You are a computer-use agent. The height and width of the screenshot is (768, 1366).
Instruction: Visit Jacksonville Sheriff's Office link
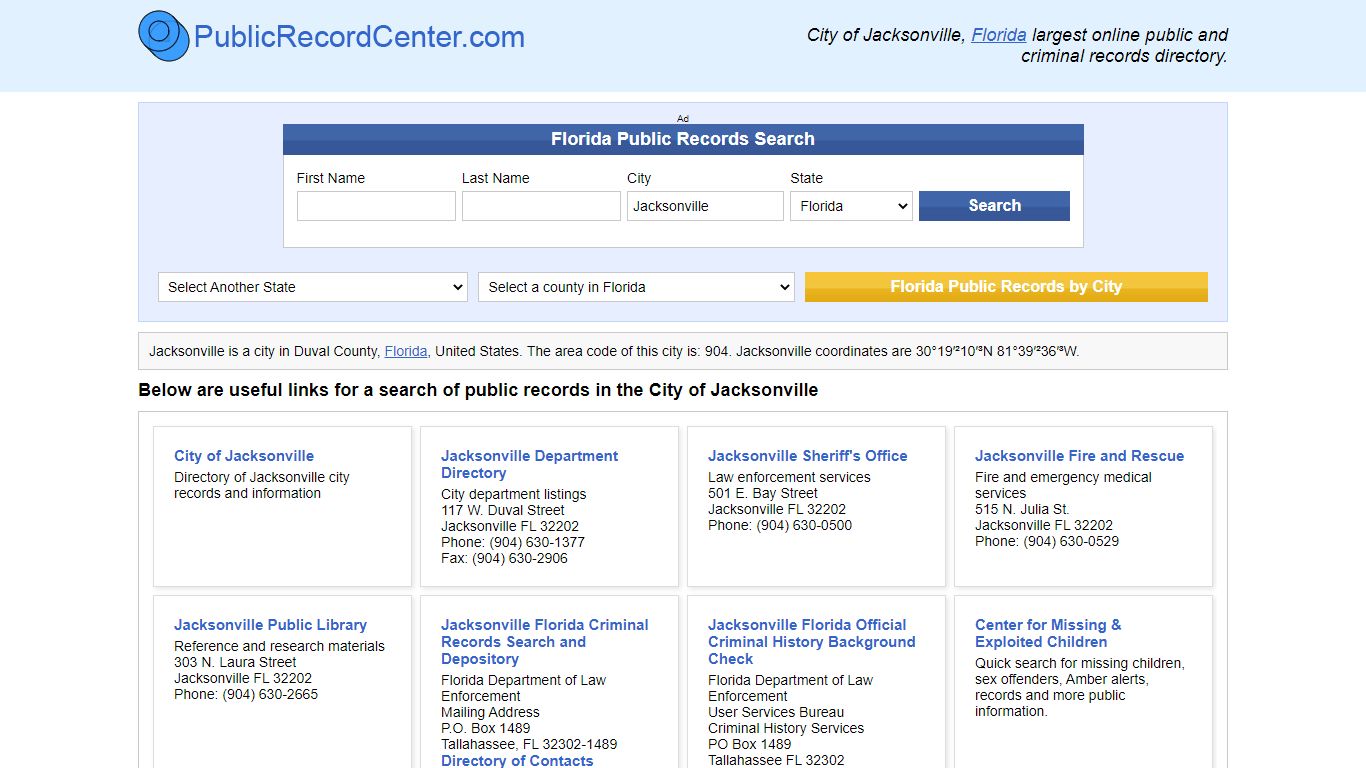pos(808,456)
